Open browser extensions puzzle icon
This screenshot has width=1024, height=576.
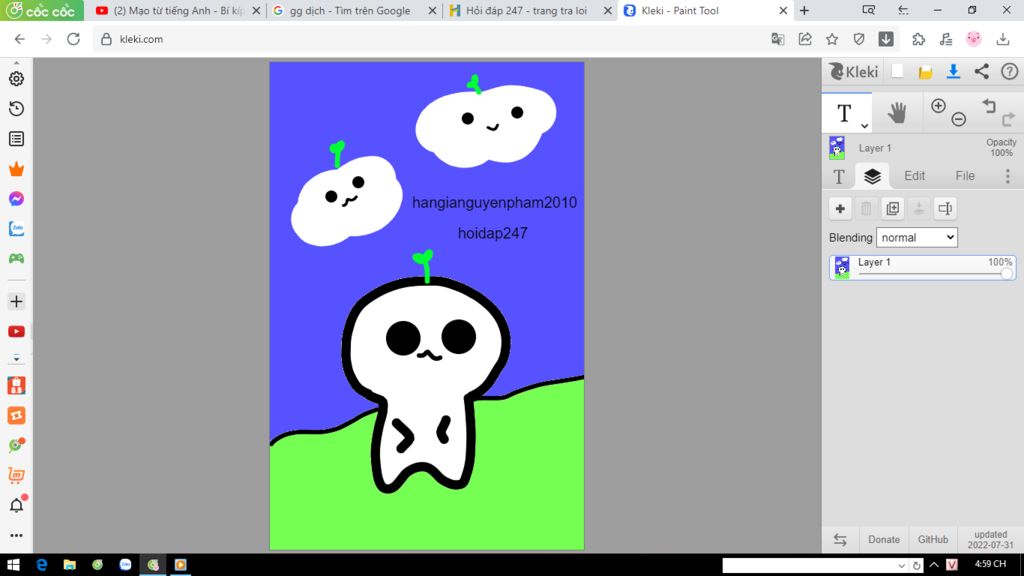(918, 39)
